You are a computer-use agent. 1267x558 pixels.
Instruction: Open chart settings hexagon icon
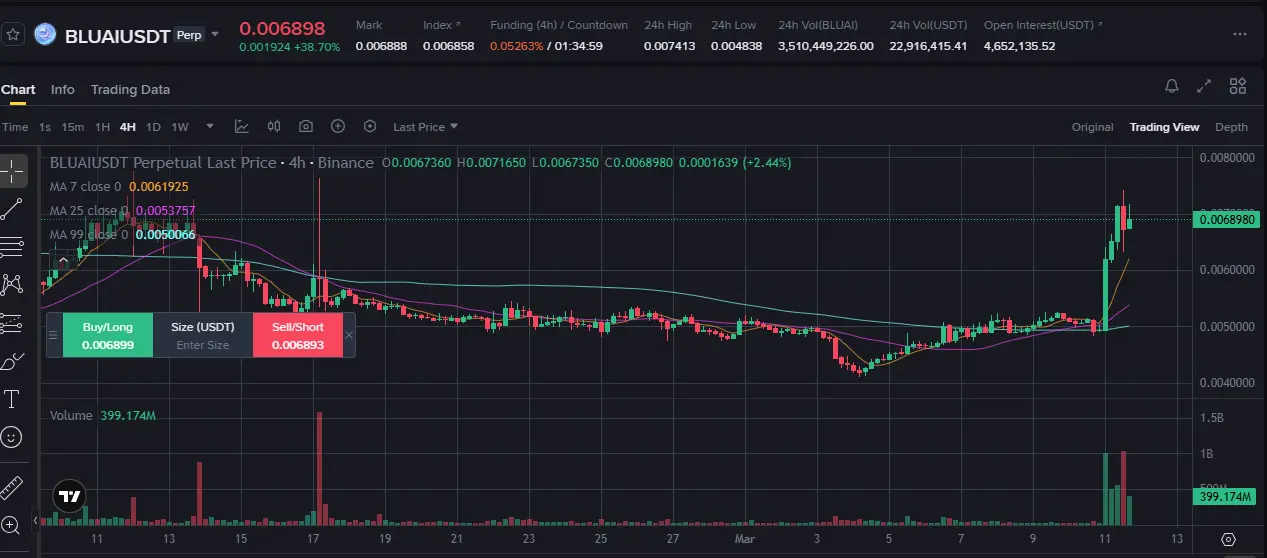click(370, 127)
